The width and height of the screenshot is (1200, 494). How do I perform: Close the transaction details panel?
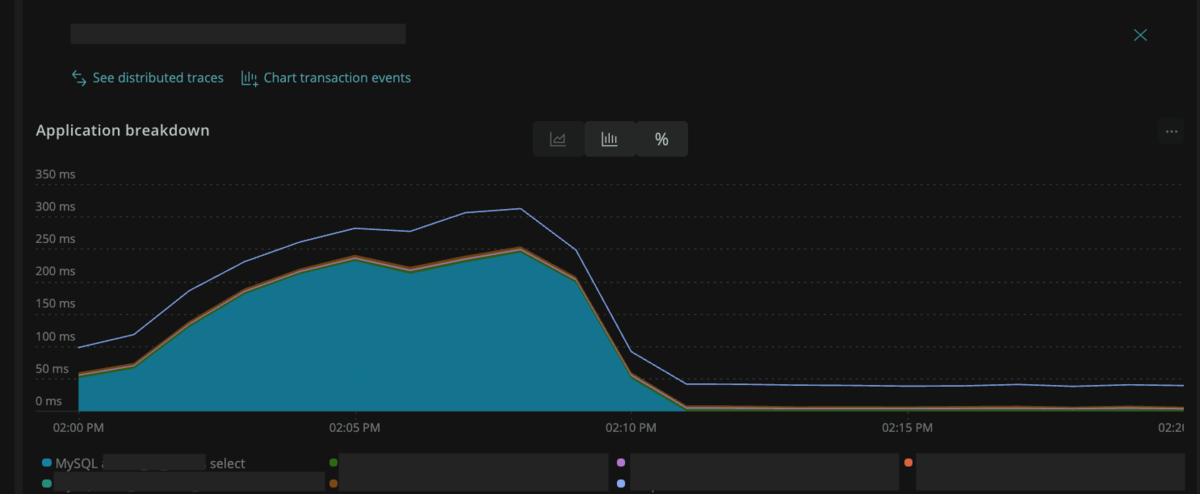coord(1140,35)
